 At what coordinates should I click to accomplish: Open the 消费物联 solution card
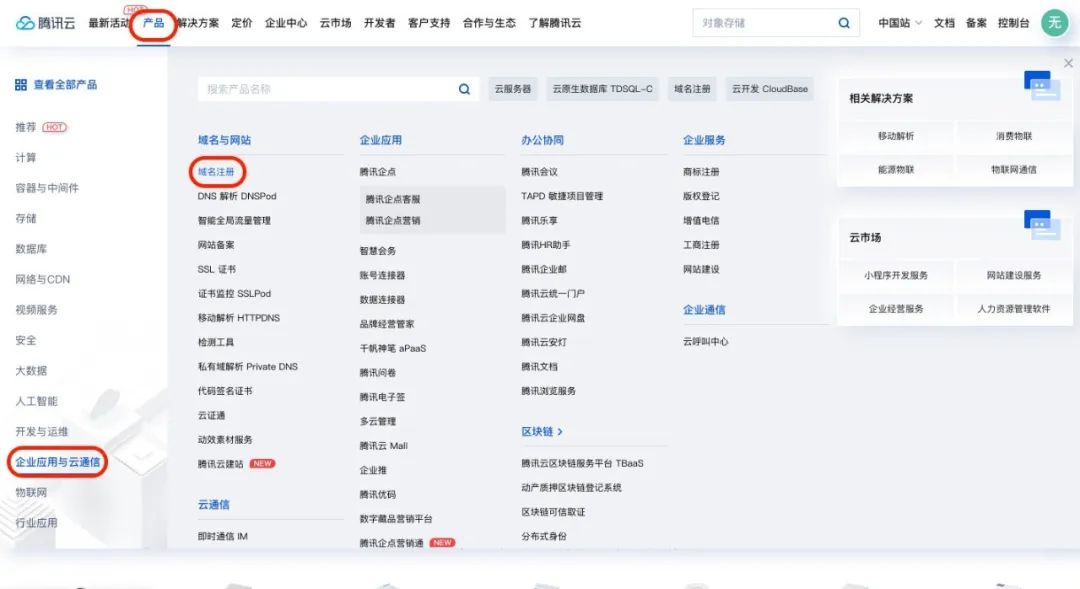click(x=1014, y=136)
